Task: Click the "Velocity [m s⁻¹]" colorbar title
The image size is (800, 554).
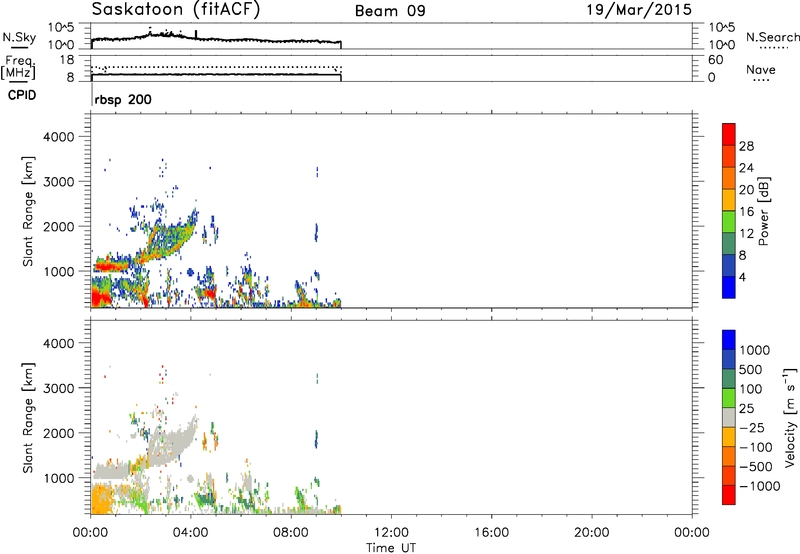Action: click(790, 417)
